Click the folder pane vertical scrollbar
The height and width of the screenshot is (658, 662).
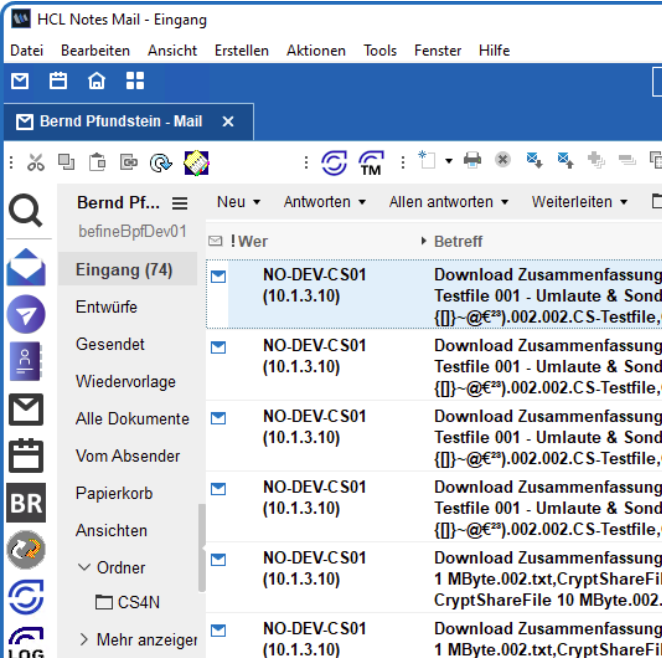pyautogui.click(x=202, y=548)
